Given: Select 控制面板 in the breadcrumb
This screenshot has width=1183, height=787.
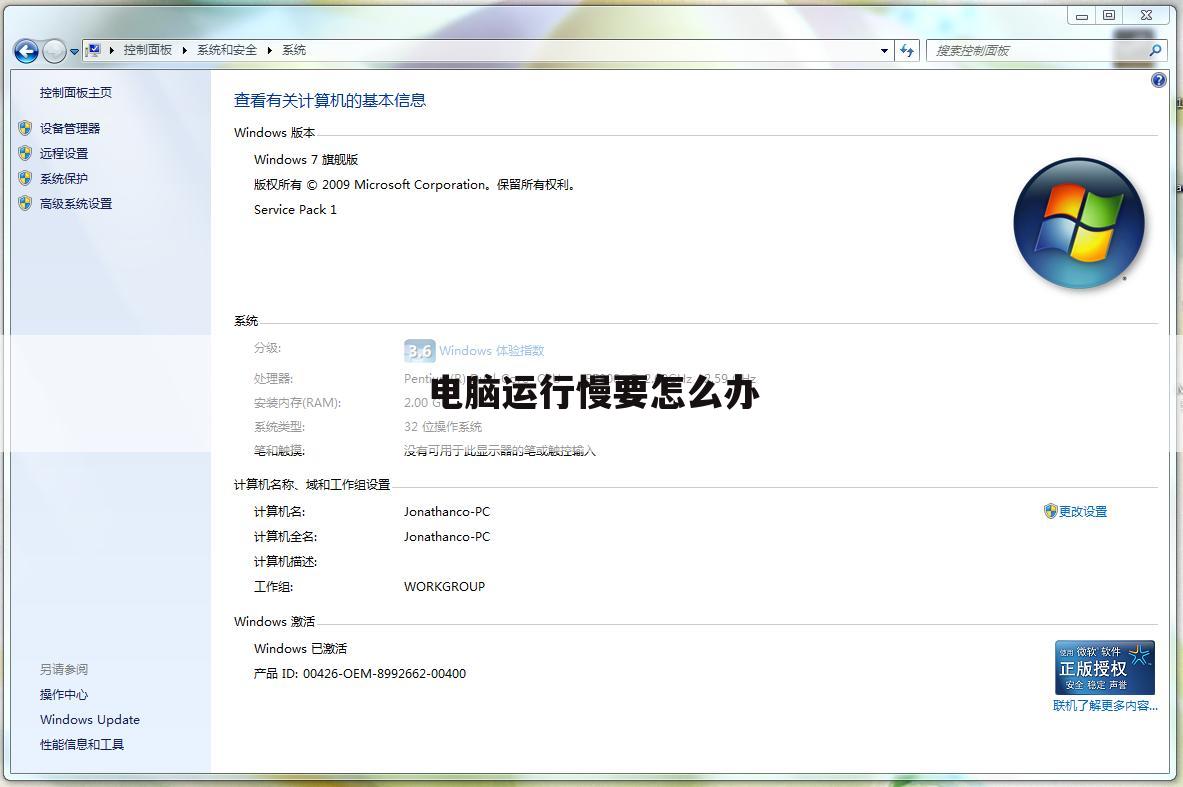Looking at the screenshot, I should 148,50.
